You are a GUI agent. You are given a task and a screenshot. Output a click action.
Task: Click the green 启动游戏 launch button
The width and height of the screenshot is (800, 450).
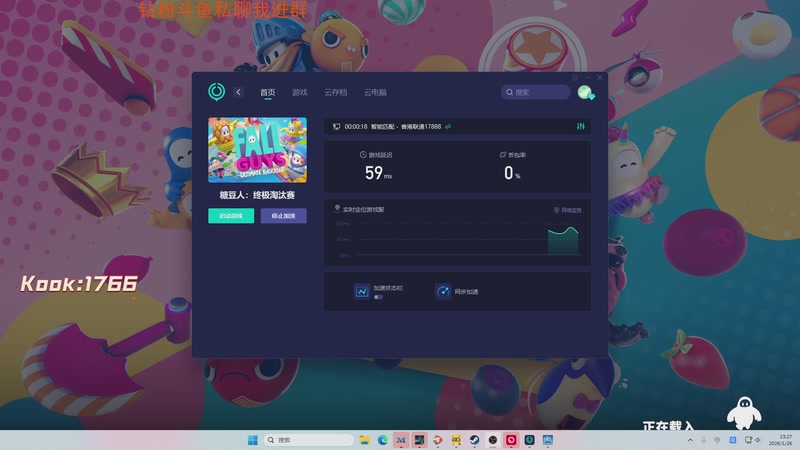click(x=231, y=216)
